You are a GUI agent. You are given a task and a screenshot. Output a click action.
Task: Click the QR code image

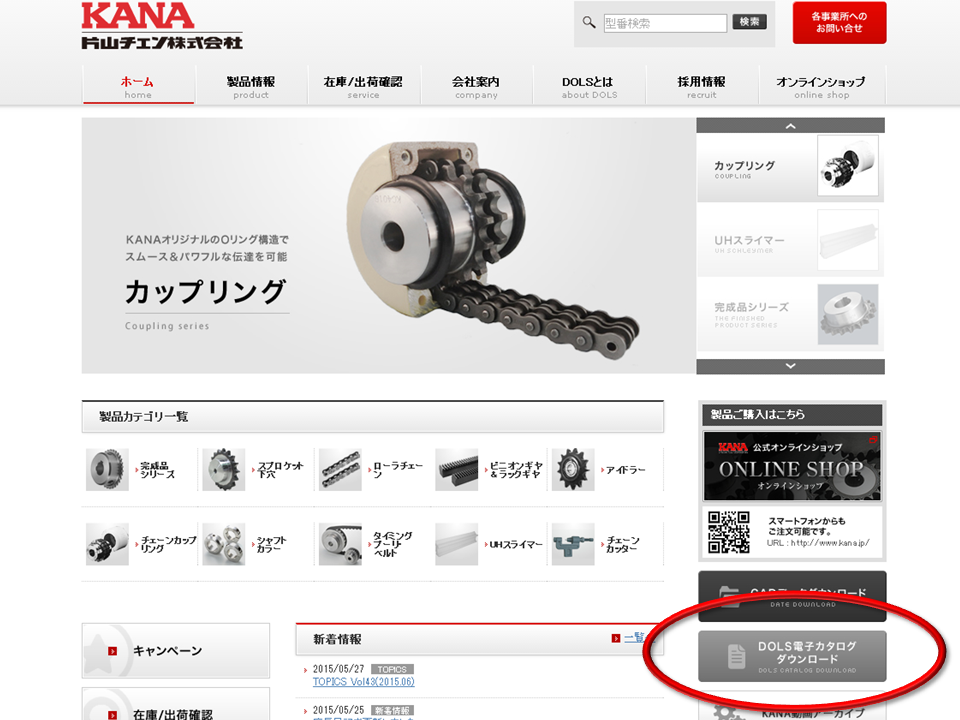click(x=729, y=533)
